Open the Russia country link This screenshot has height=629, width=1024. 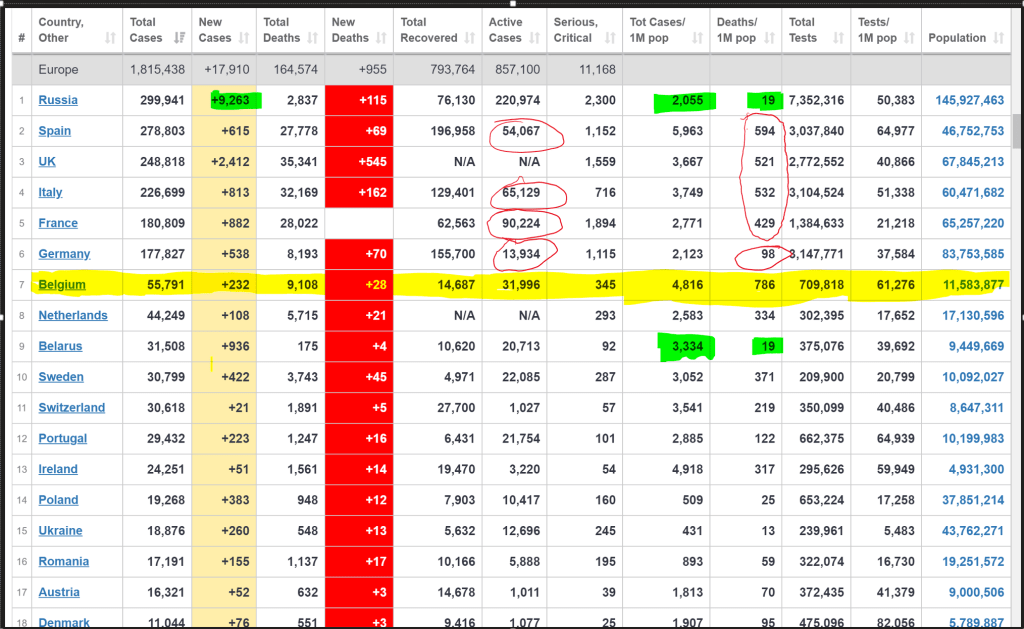(x=58, y=100)
